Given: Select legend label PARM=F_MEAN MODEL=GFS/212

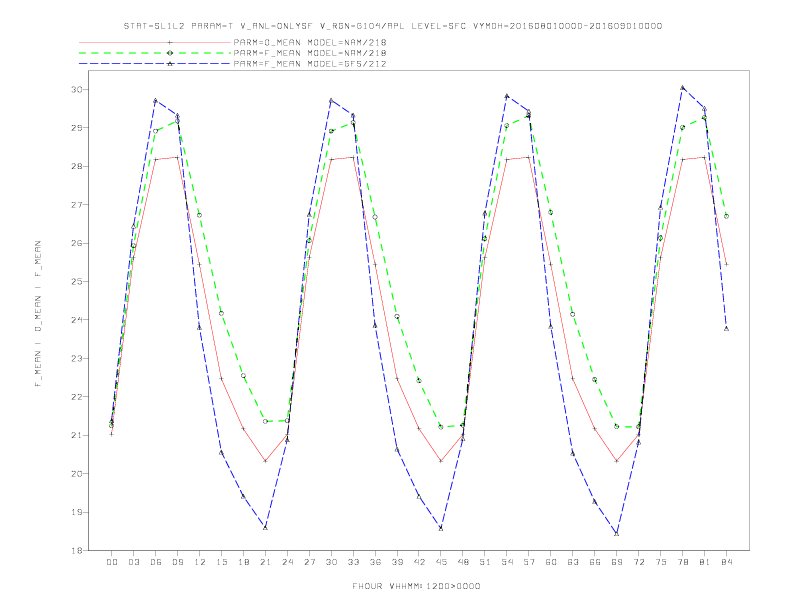Looking at the screenshot, I should click(310, 64).
